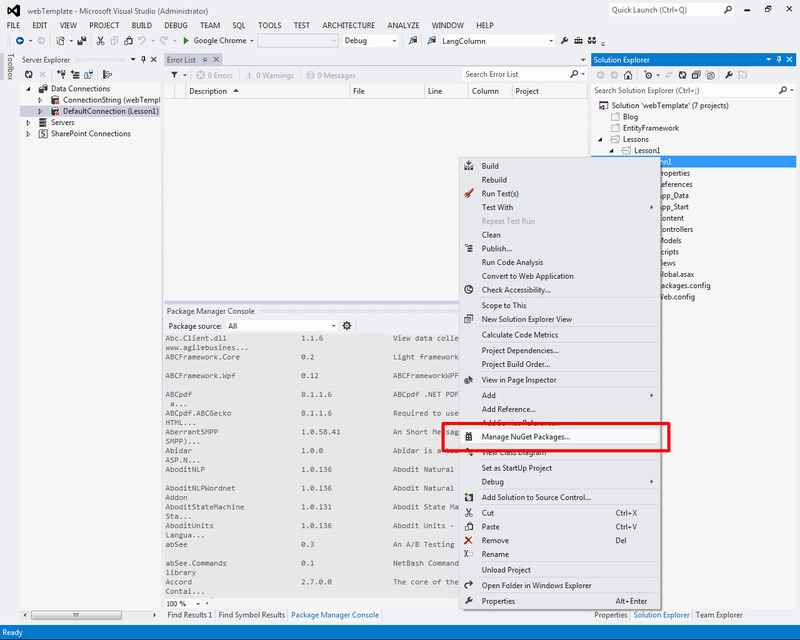
Task: Select the EntityFramework project
Action: tap(651, 128)
